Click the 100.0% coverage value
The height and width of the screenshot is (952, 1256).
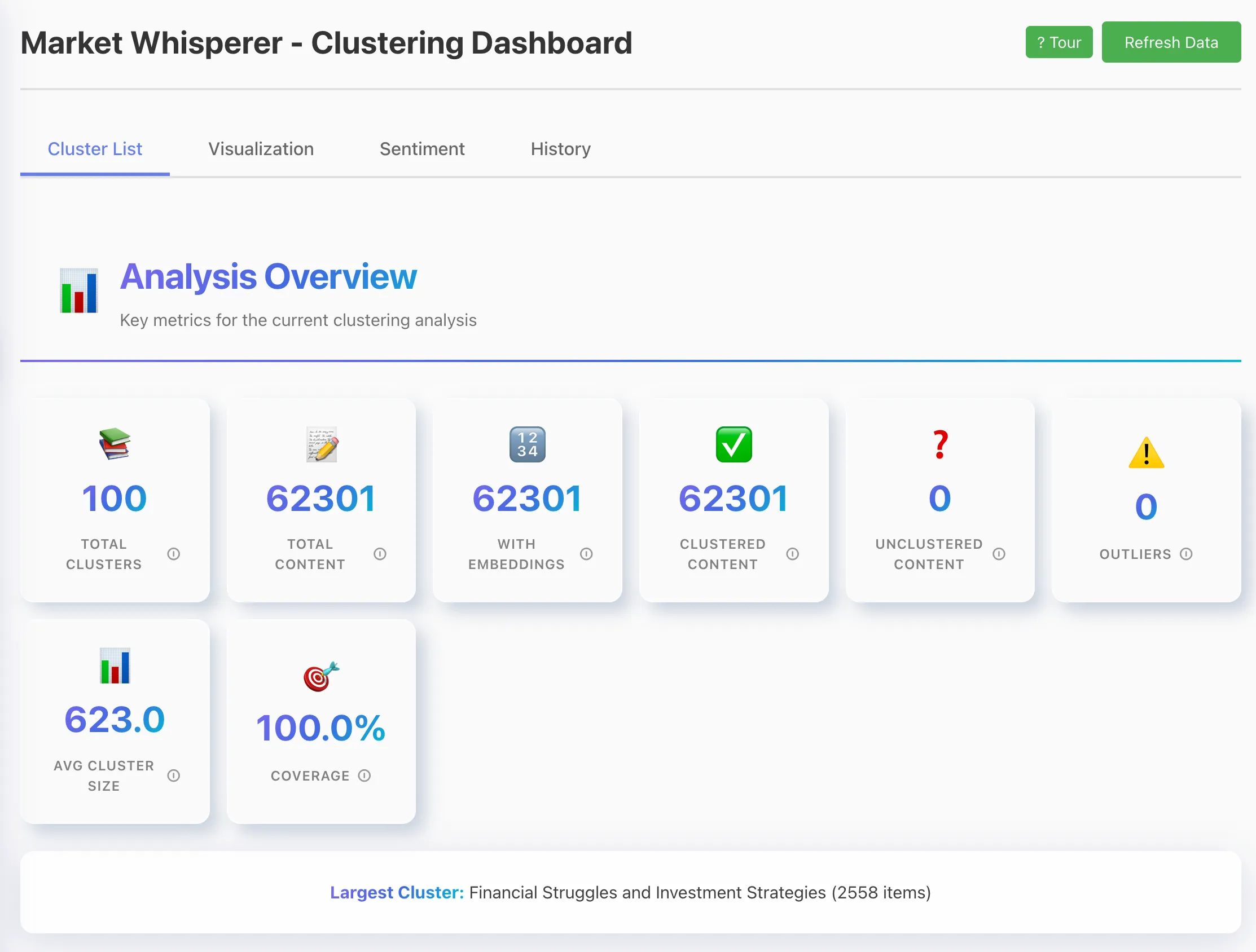pos(322,728)
